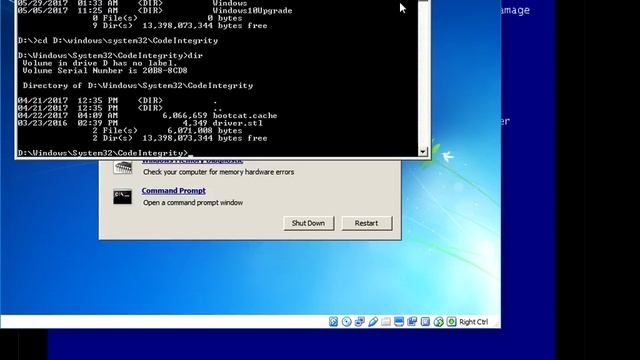Click the Shut Down button
The height and width of the screenshot is (360, 640).
coord(309,223)
